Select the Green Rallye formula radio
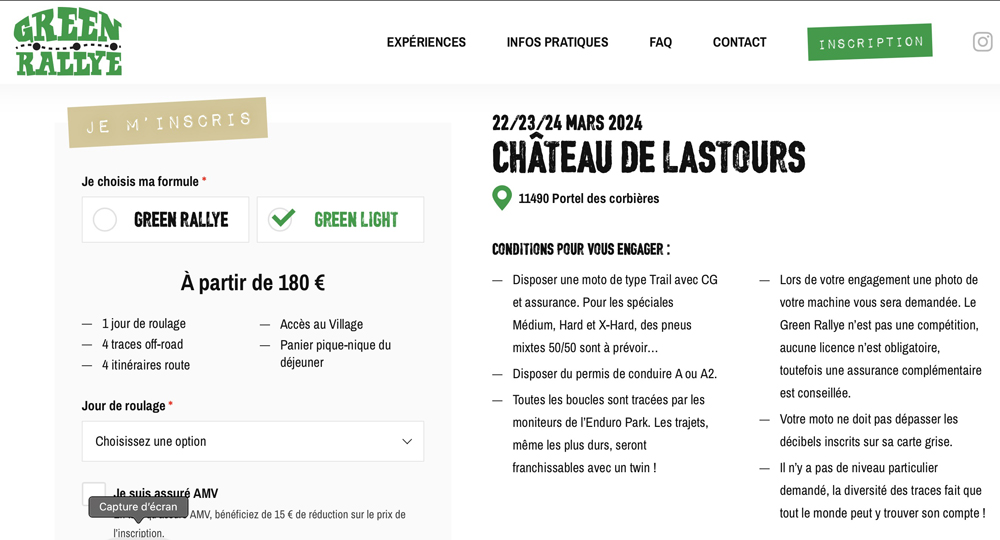This screenshot has height=540, width=1000. [x=105, y=220]
